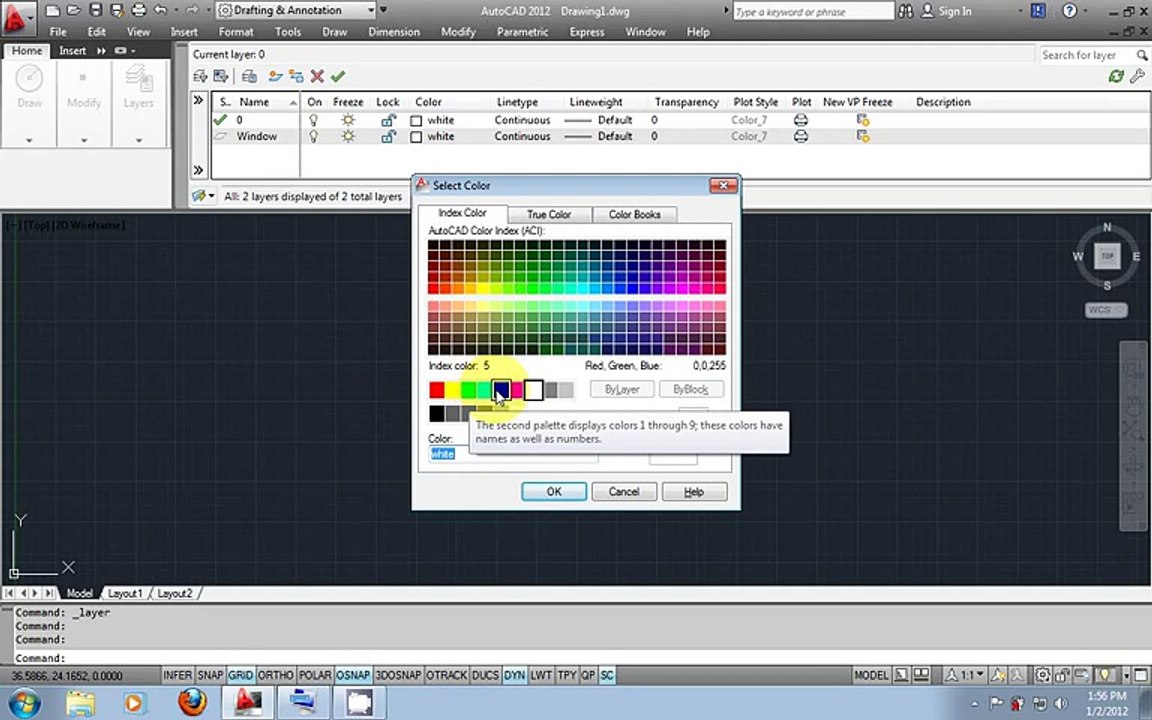The width and height of the screenshot is (1152, 720).
Task: Click the Delete Layer red X icon
Action: point(317,76)
